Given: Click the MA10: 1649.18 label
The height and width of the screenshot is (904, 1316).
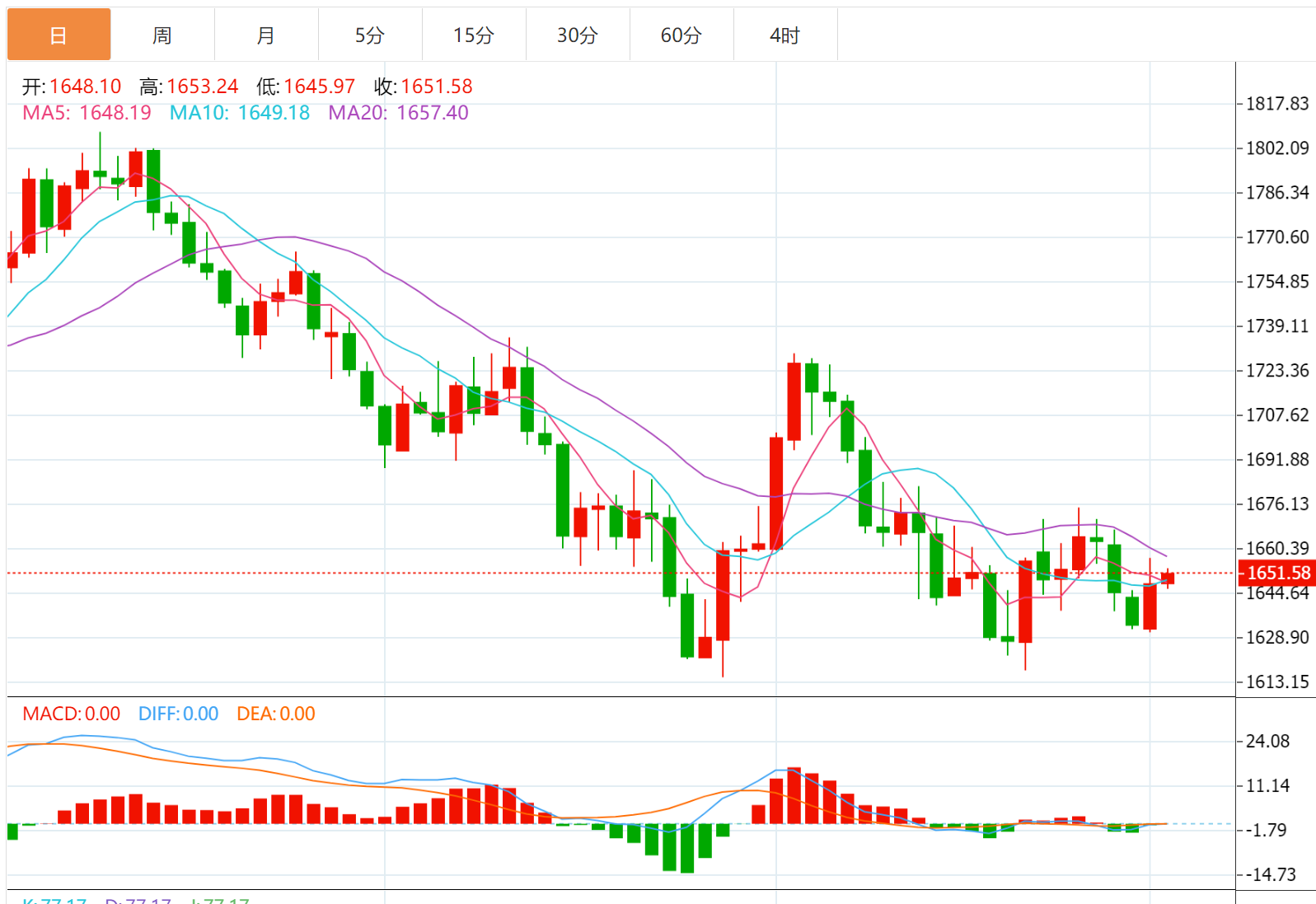Looking at the screenshot, I should 240,113.
